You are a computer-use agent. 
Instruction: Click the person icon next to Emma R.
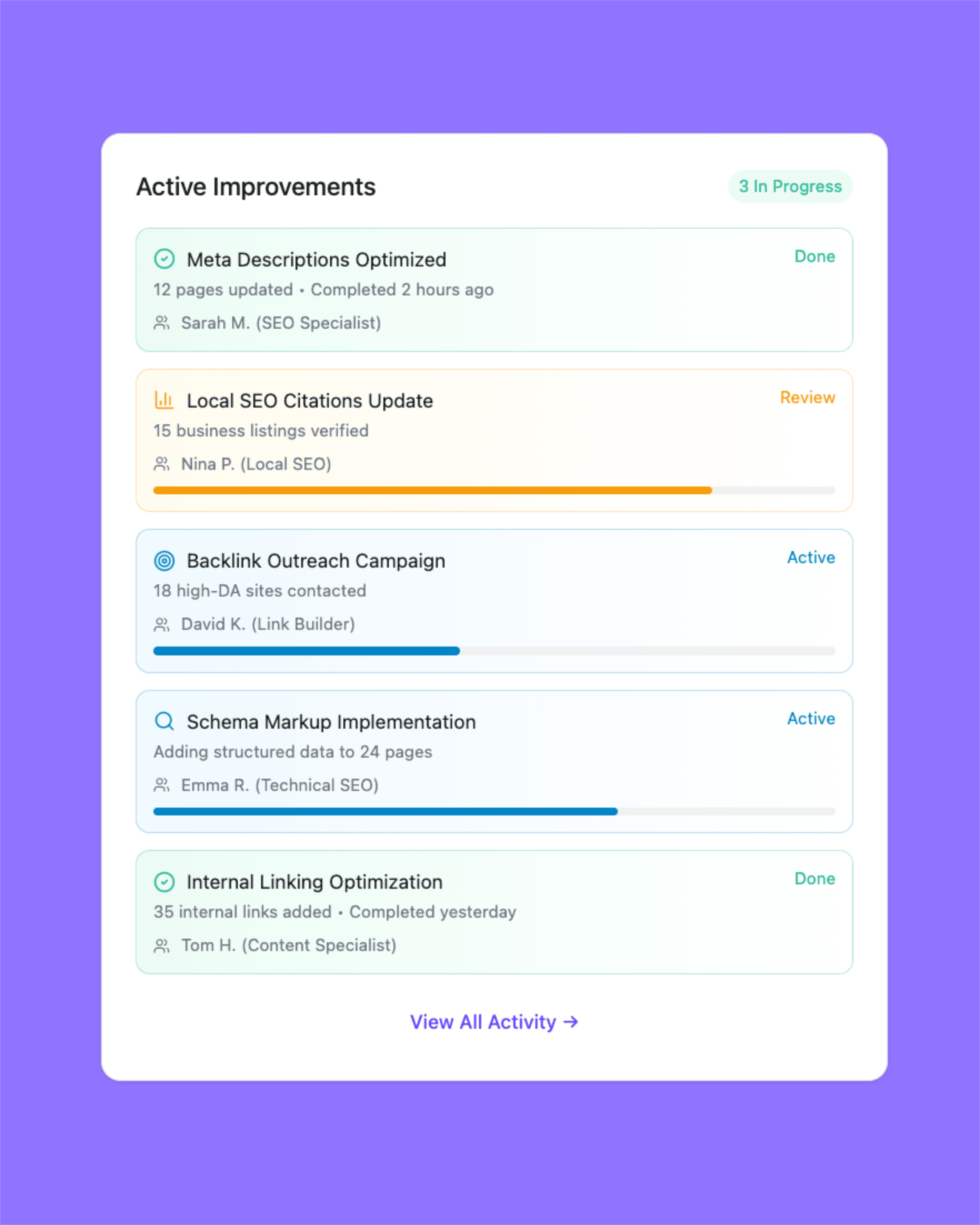[162, 785]
